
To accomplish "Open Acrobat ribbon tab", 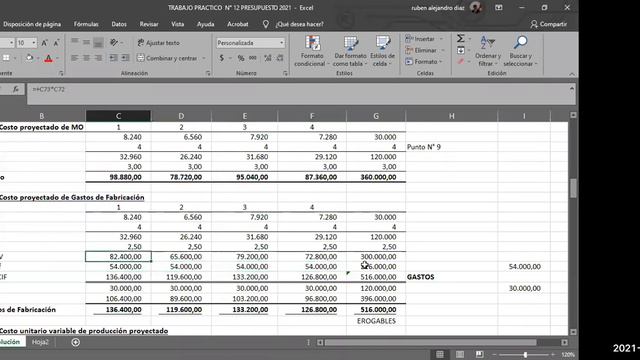I will (x=238, y=24).
